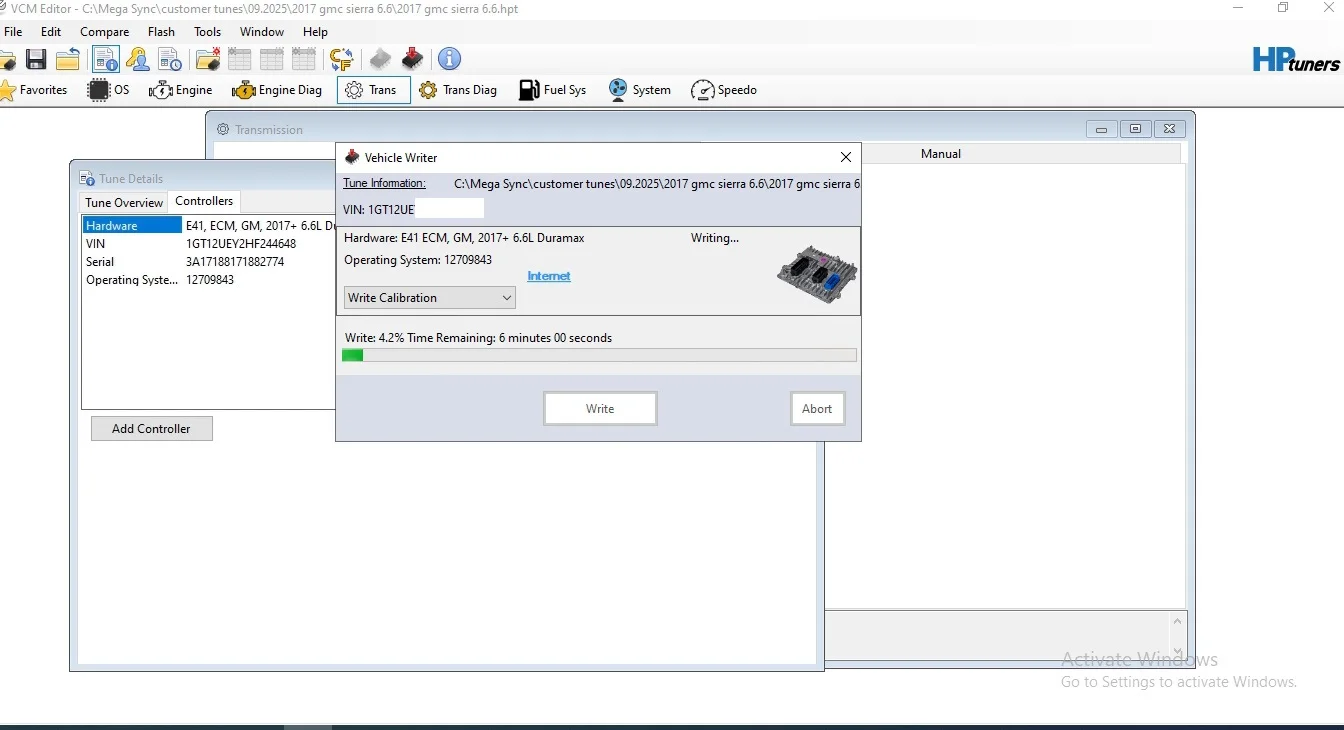
Task: Open the Fuel Sys section
Action: (x=553, y=90)
